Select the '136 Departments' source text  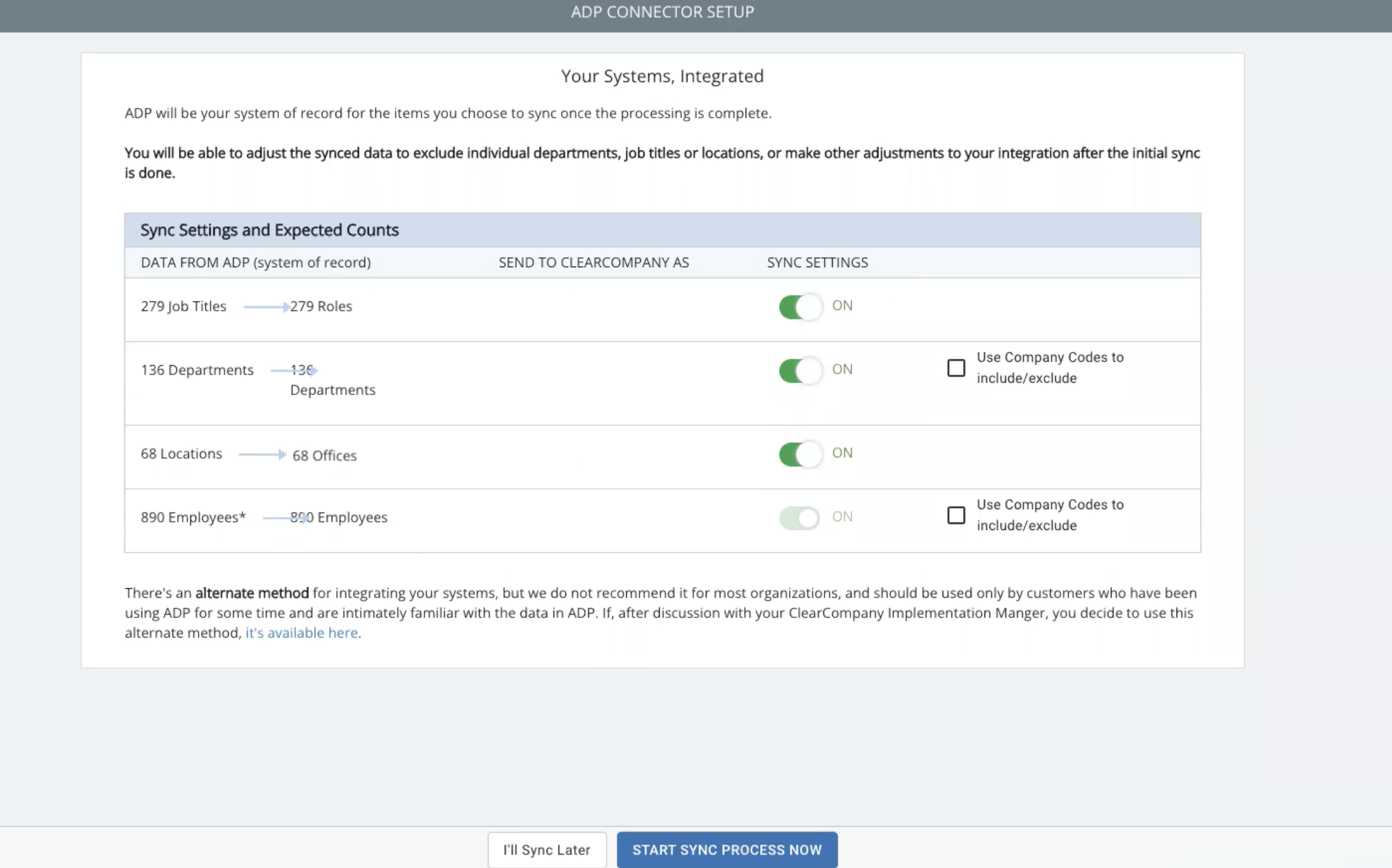point(197,370)
